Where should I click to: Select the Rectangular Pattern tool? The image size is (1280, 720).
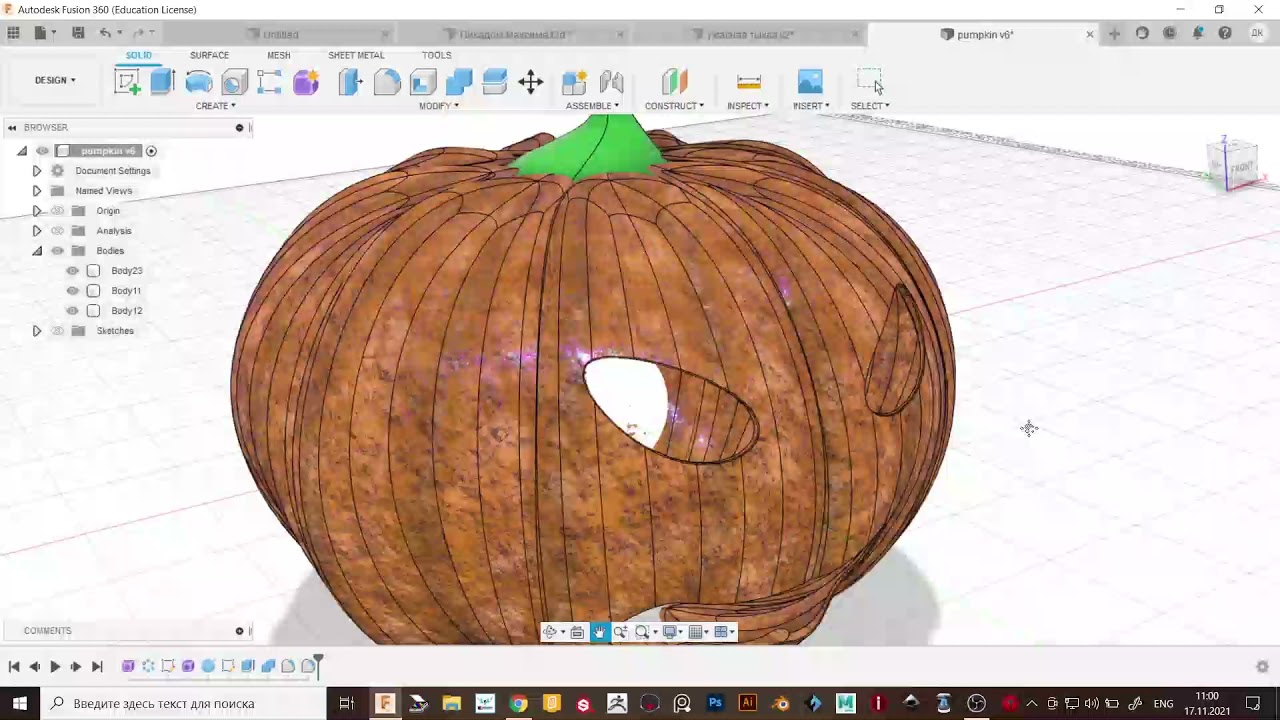pyautogui.click(x=269, y=82)
